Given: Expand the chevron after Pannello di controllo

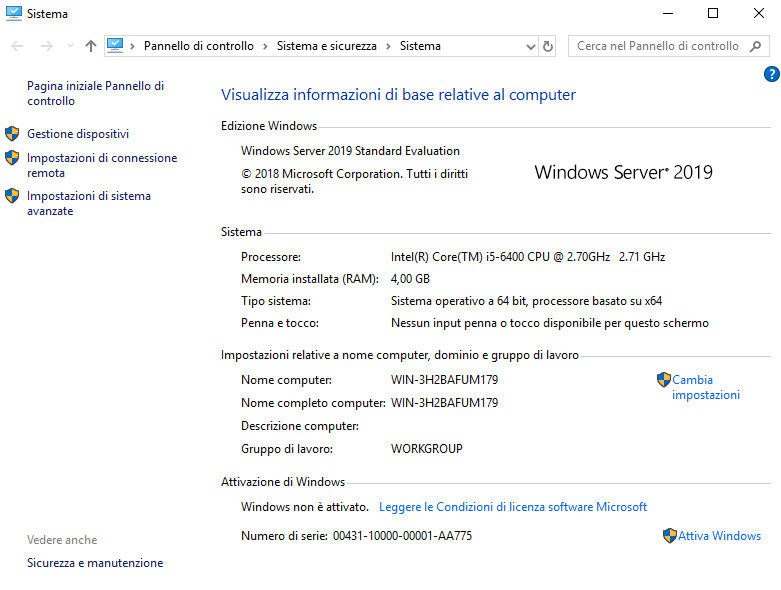Looking at the screenshot, I should [x=266, y=46].
